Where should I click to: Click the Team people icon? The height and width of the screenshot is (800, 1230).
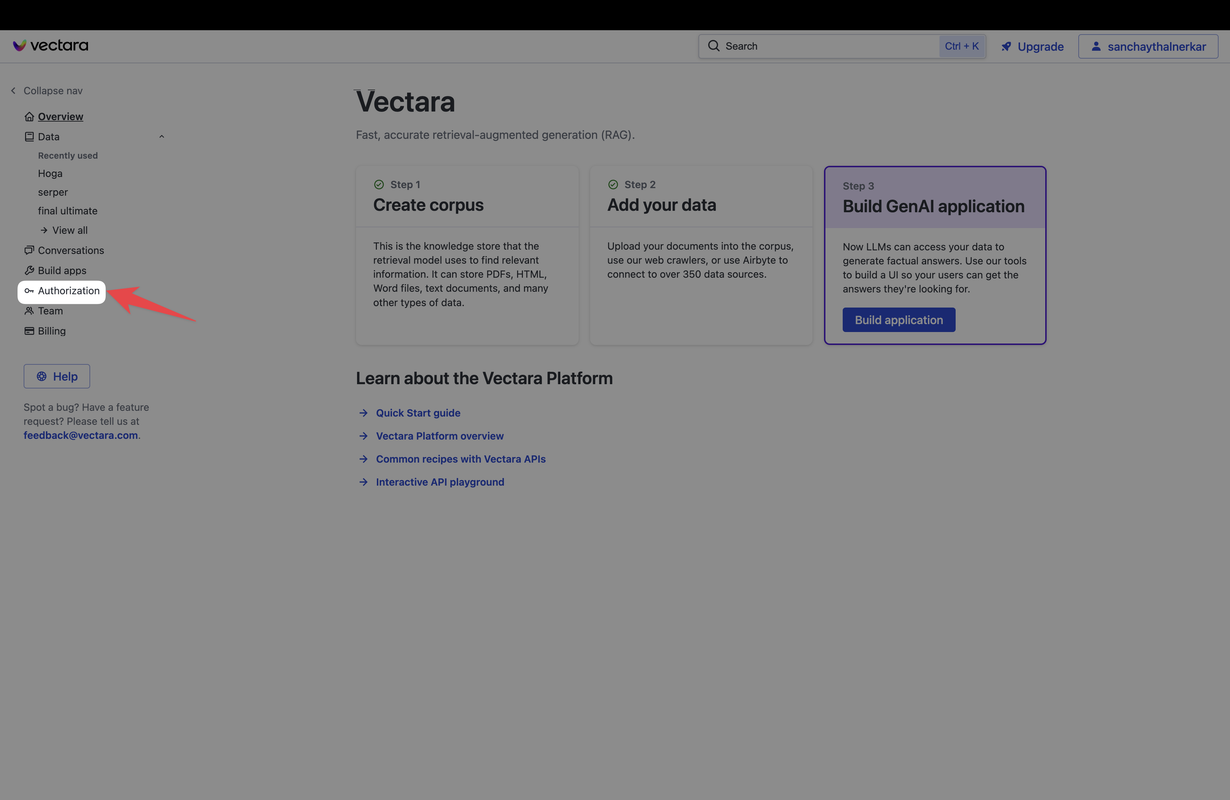pyautogui.click(x=29, y=311)
